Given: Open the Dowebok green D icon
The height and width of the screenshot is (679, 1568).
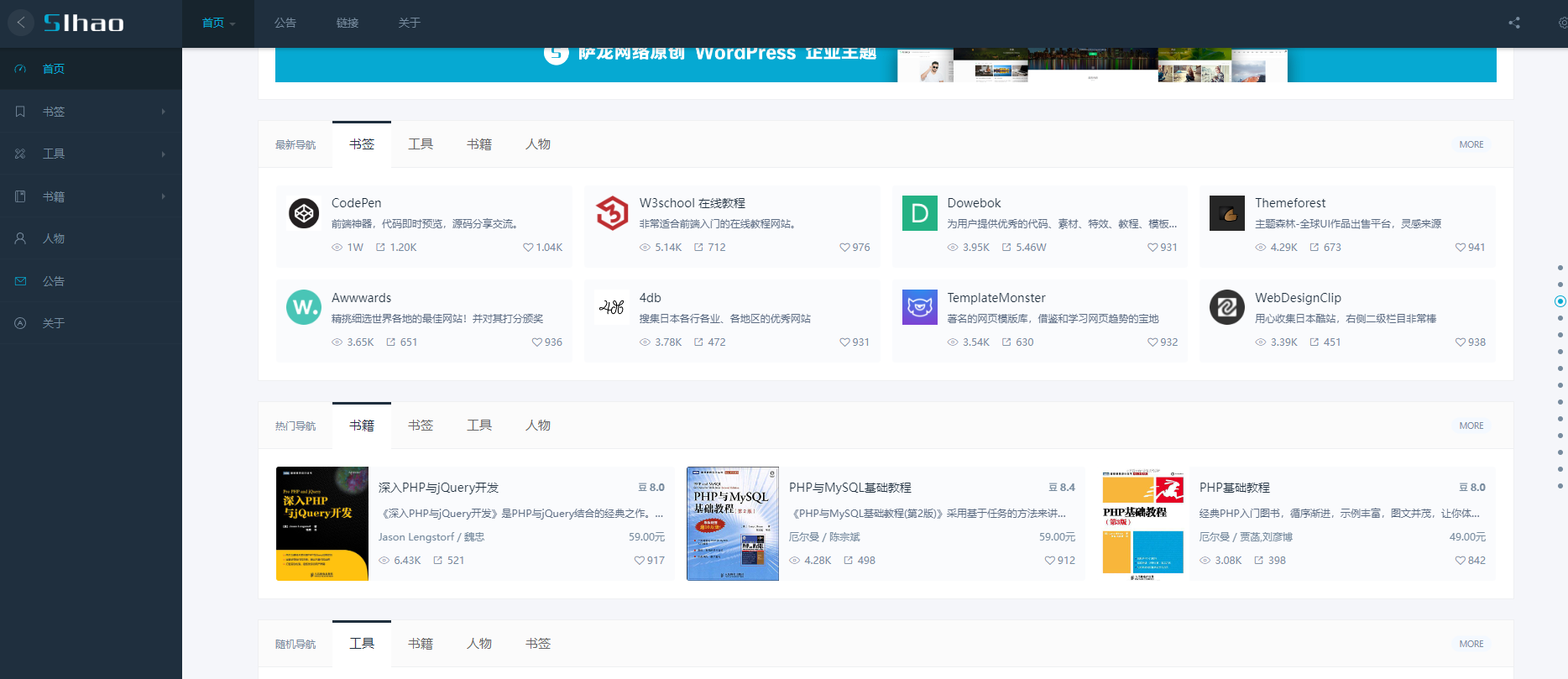Looking at the screenshot, I should [920, 213].
